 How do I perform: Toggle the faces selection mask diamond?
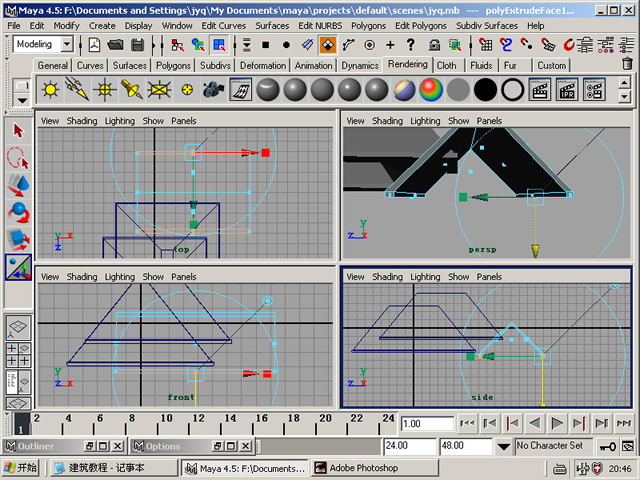[328, 44]
